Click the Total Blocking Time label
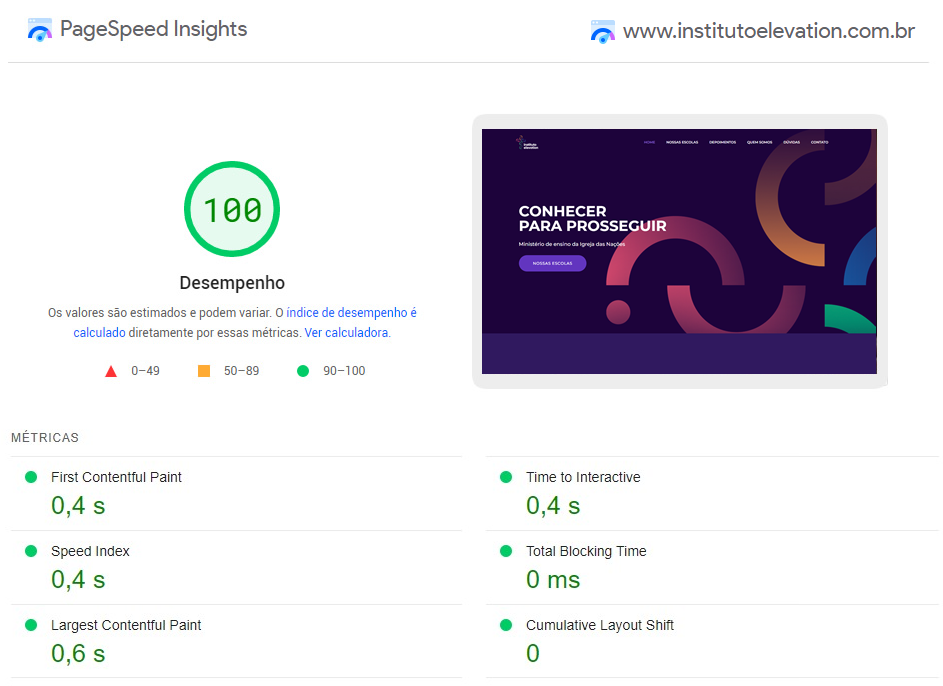 tap(586, 551)
